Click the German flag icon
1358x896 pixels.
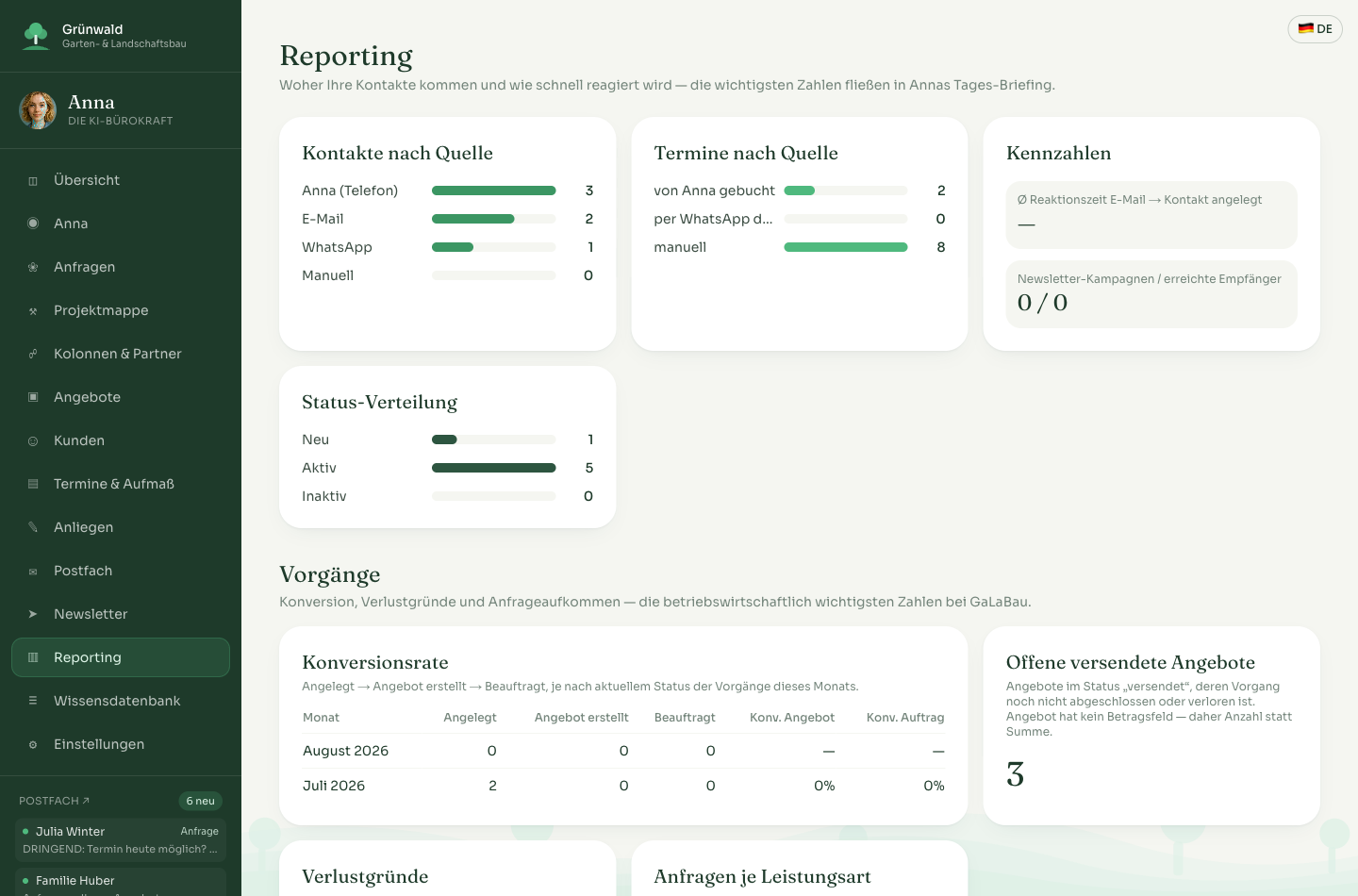click(1306, 29)
